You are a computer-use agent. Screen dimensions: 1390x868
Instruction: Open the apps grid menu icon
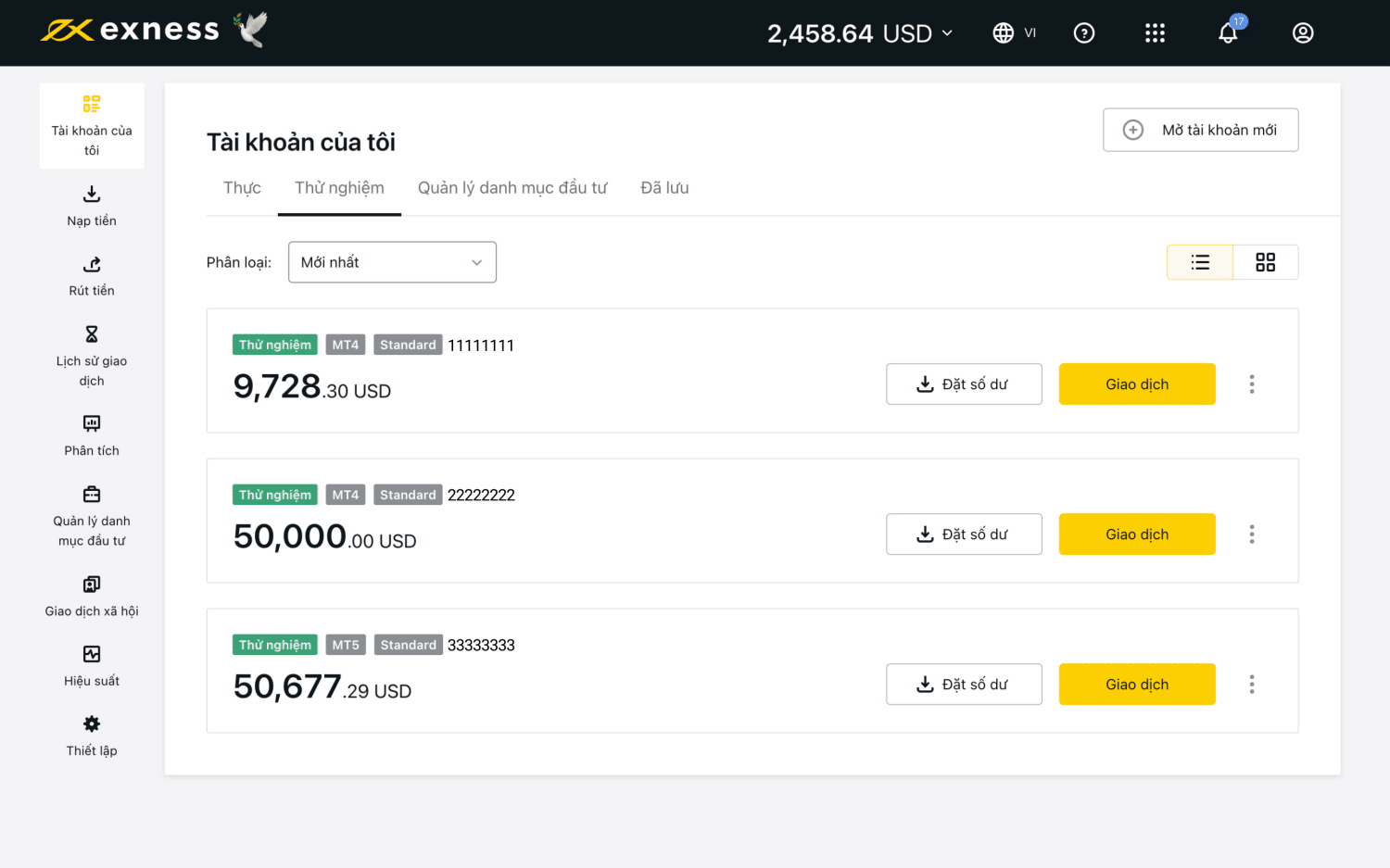1155,33
